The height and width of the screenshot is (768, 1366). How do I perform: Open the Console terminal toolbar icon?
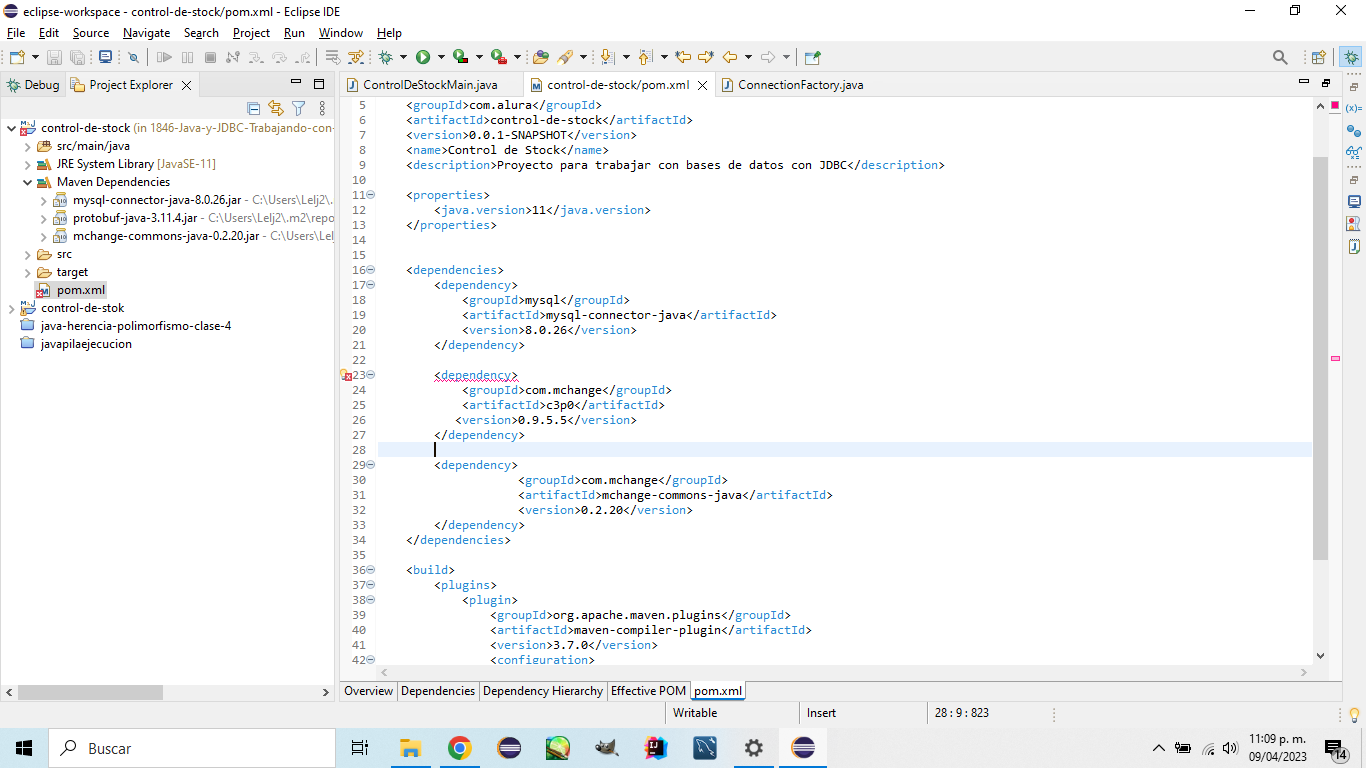(x=105, y=57)
